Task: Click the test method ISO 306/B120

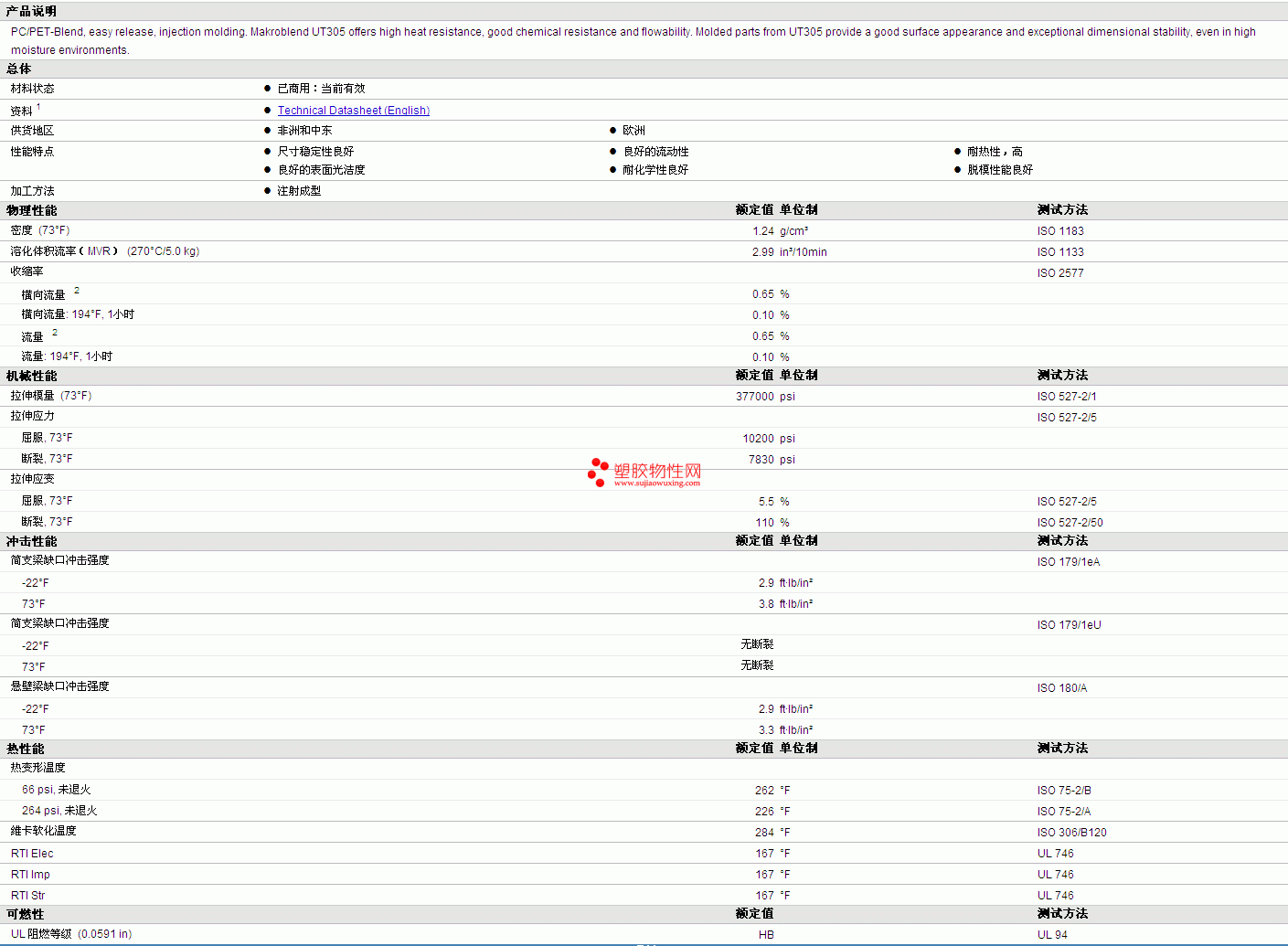Action: (1072, 833)
